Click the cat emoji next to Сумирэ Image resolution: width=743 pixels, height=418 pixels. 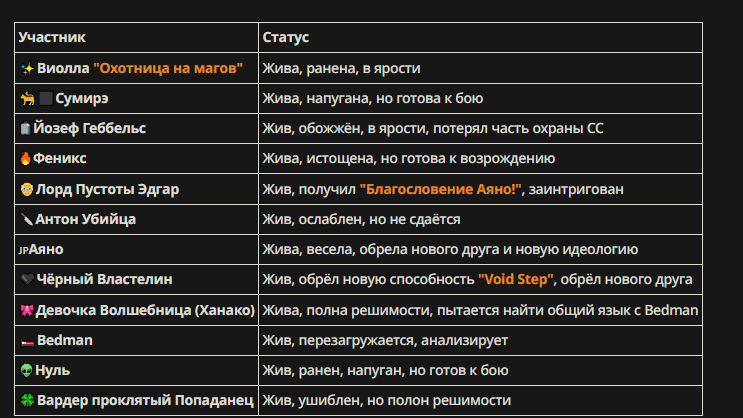27,99
